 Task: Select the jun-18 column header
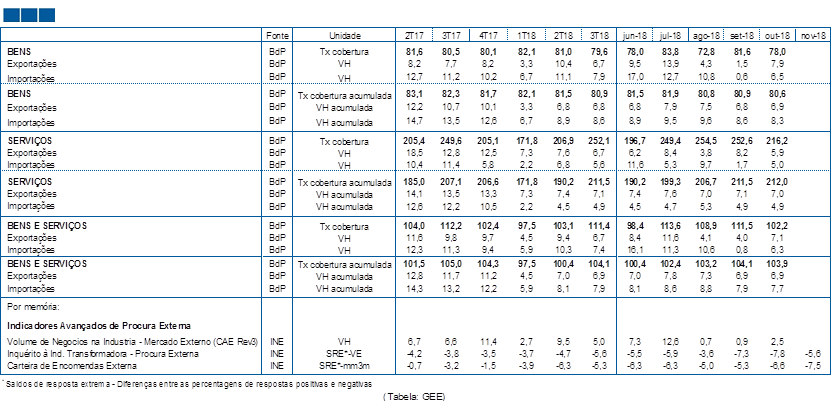point(637,35)
